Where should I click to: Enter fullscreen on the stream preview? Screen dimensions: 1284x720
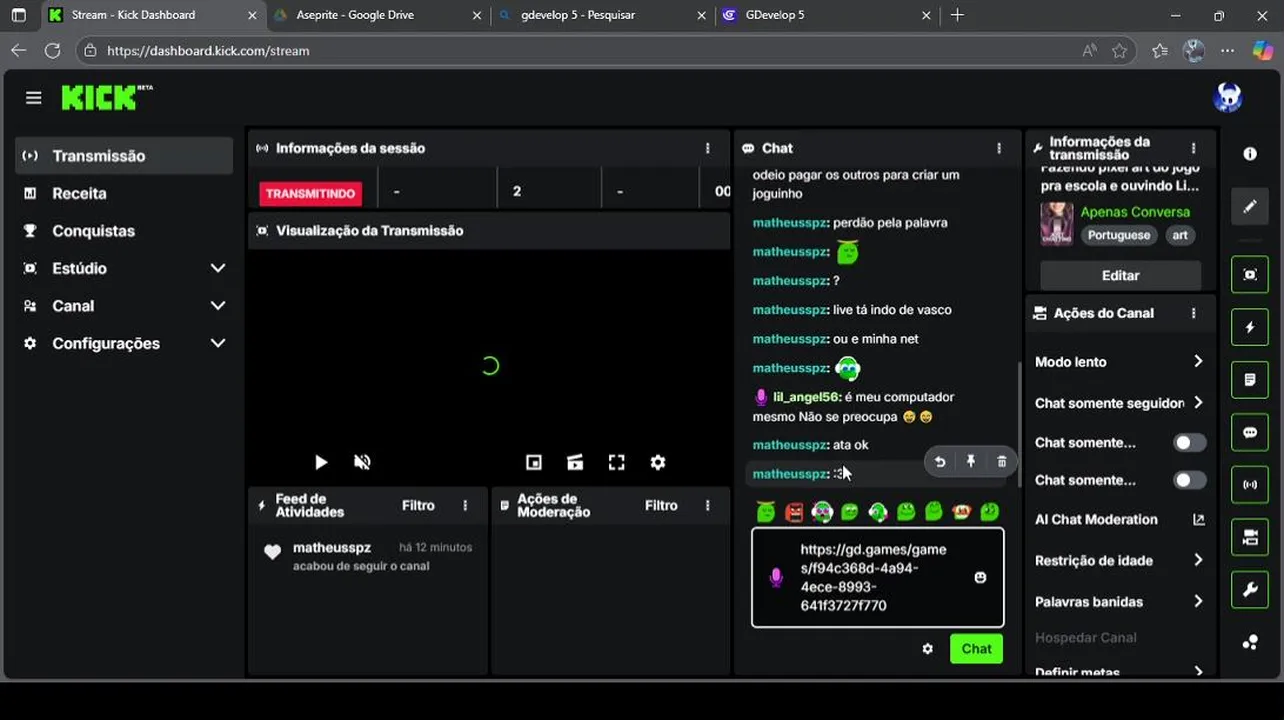[616, 462]
